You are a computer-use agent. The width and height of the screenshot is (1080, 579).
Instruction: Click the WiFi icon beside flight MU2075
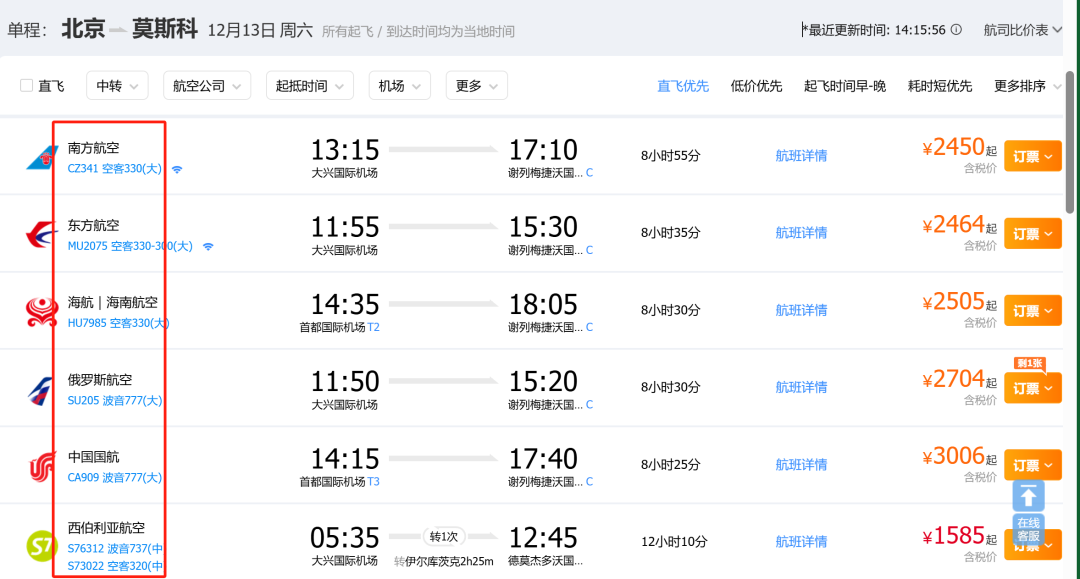click(208, 246)
